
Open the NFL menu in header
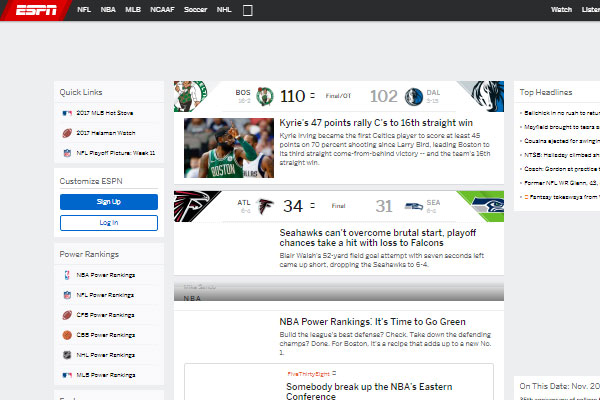84,10
